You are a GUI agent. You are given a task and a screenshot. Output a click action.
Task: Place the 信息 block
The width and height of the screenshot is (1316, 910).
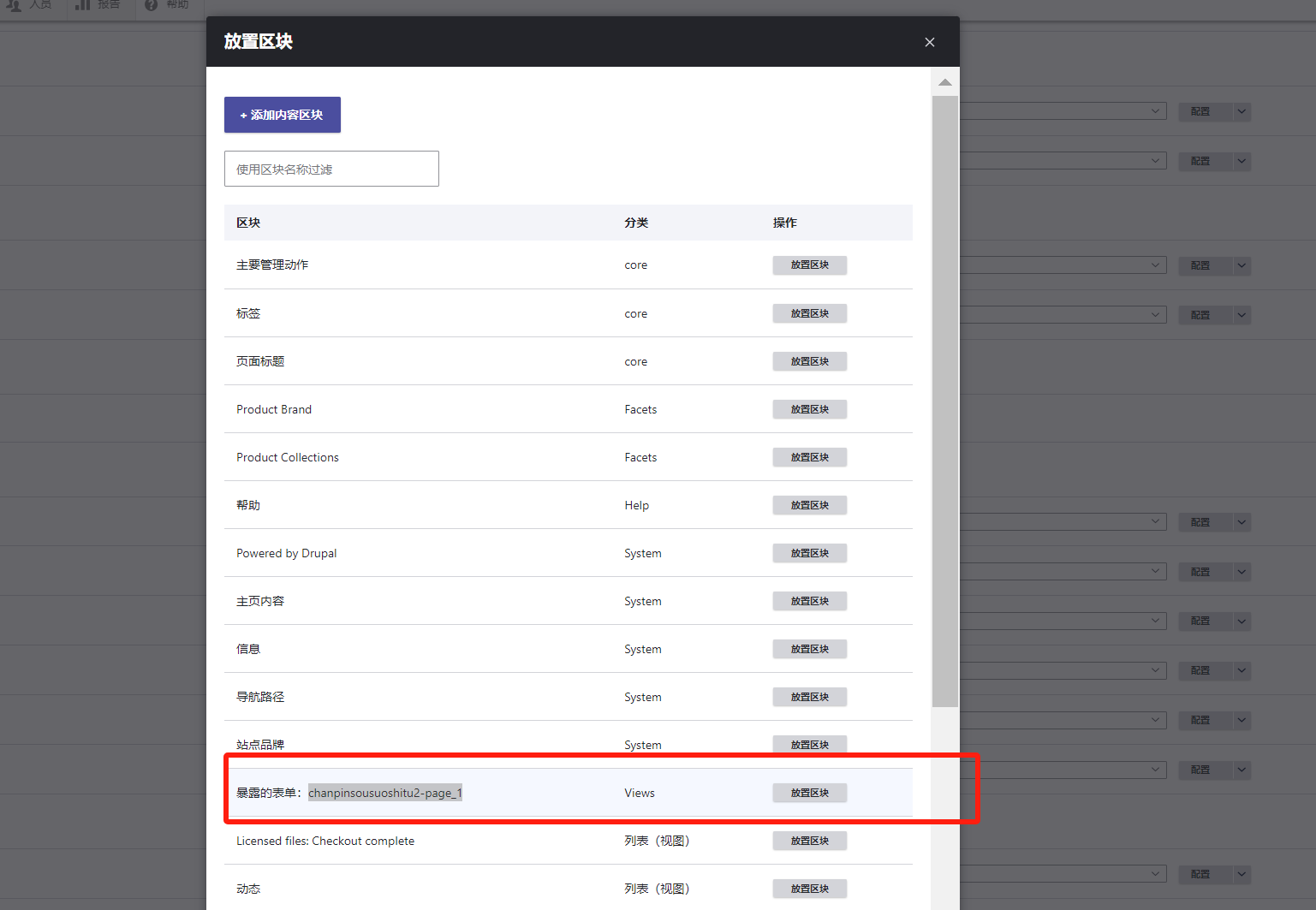(x=810, y=649)
